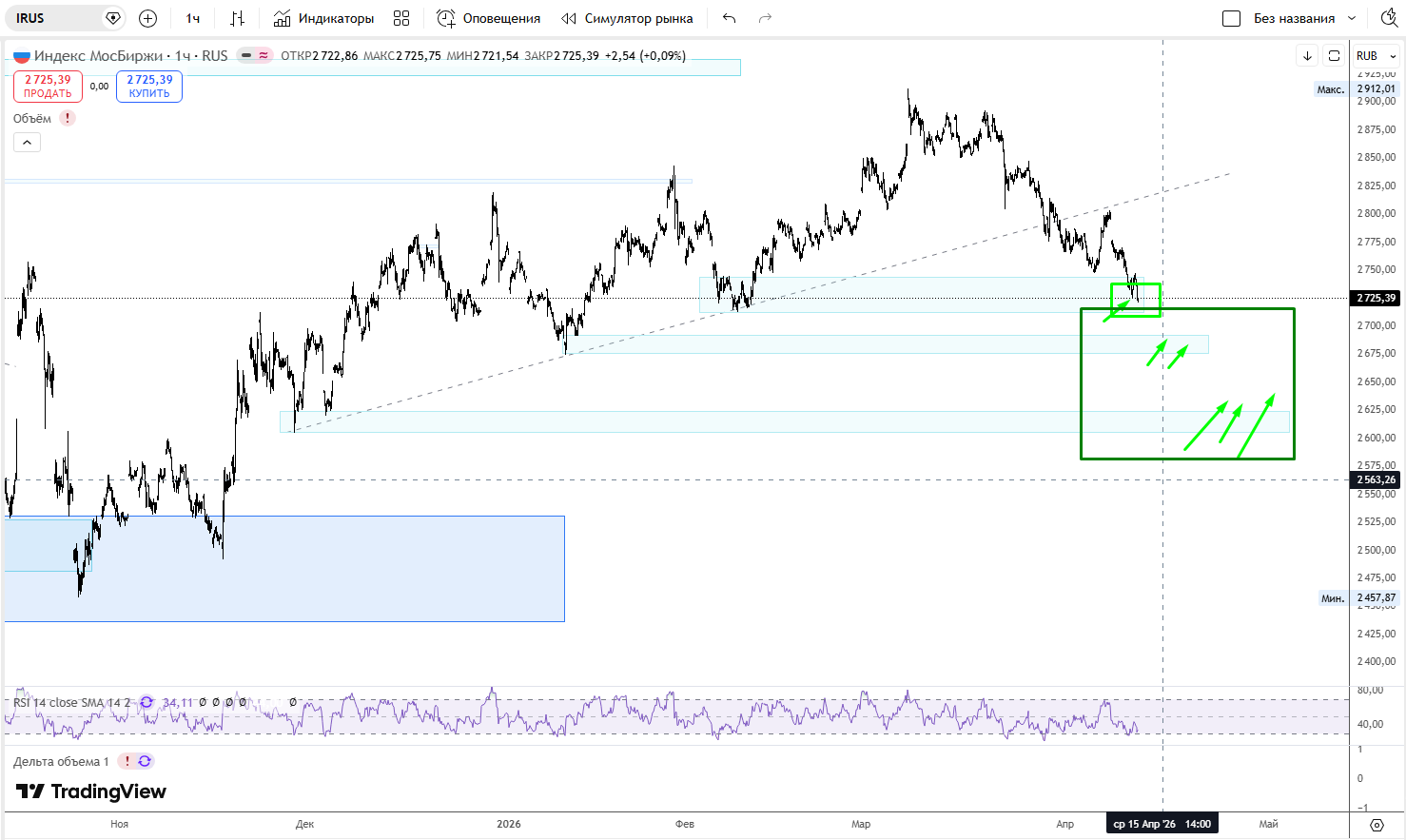Click the ПРОДАТЬ sell button
This screenshot has height=840, width=1406.
48,87
